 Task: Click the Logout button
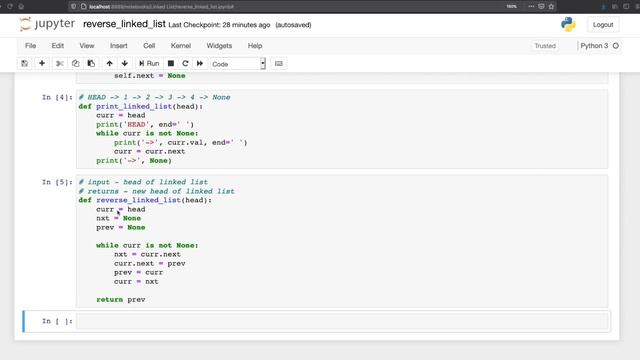[603, 24]
